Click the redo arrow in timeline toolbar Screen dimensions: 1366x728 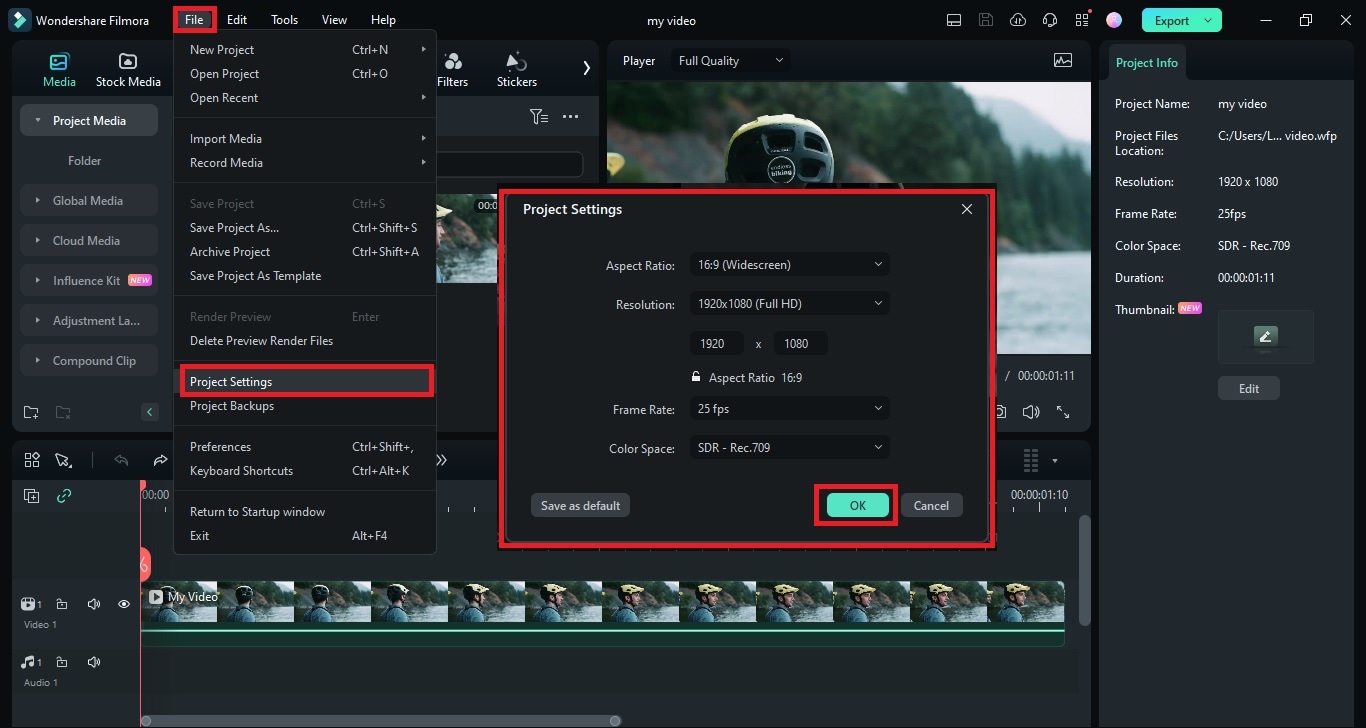(x=160, y=460)
